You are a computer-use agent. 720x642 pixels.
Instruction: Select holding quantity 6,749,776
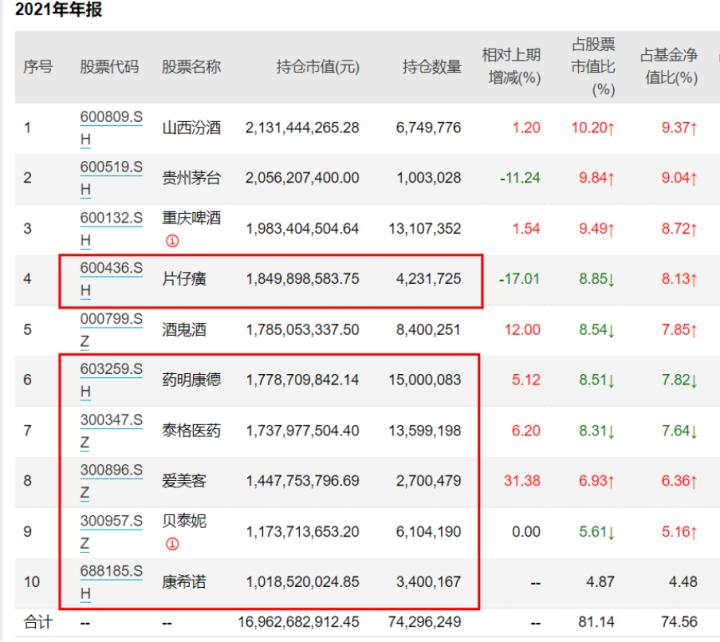click(x=428, y=128)
